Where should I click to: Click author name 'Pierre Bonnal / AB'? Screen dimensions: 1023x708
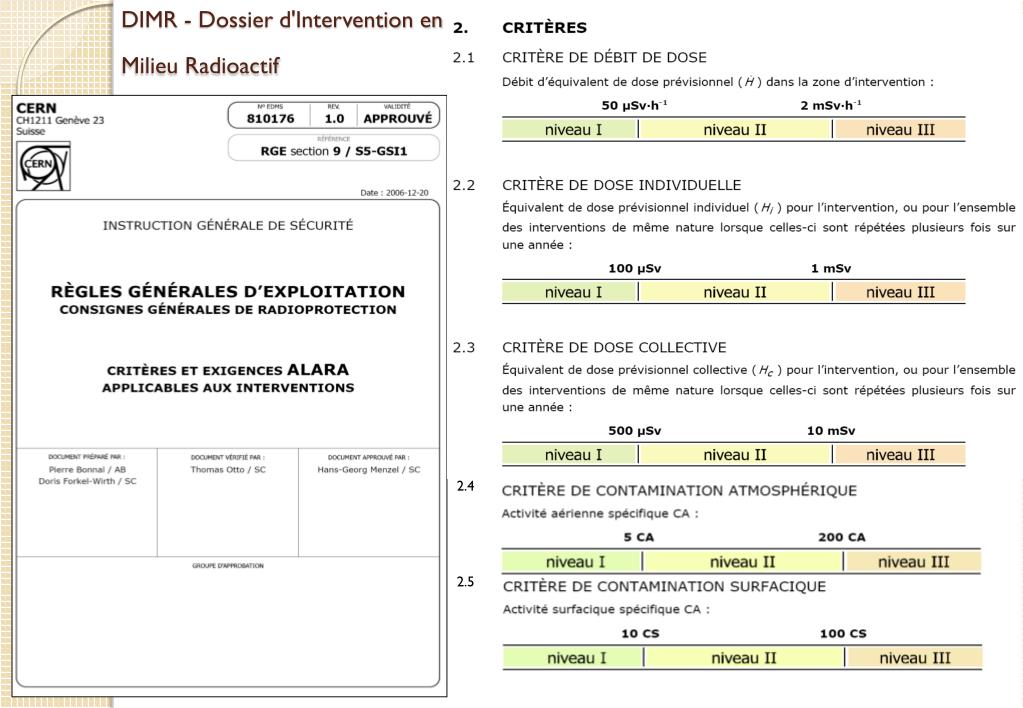[87, 469]
